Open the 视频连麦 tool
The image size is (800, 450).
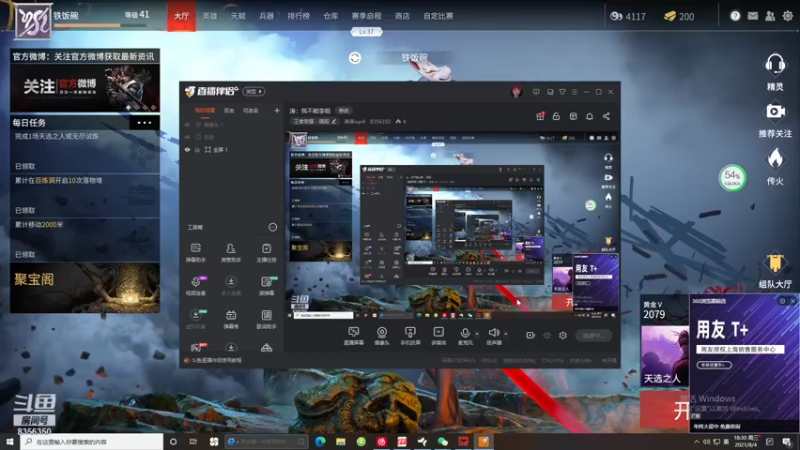click(195, 286)
